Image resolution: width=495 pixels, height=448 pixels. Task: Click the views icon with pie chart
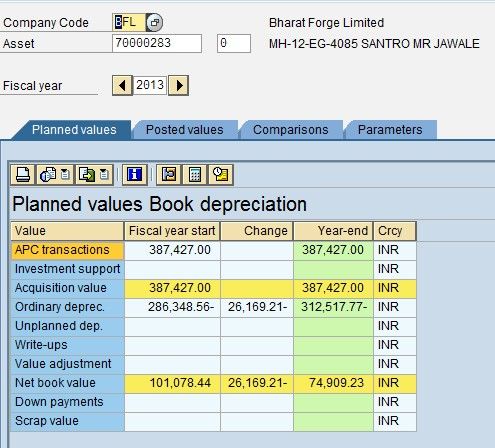tap(48, 174)
